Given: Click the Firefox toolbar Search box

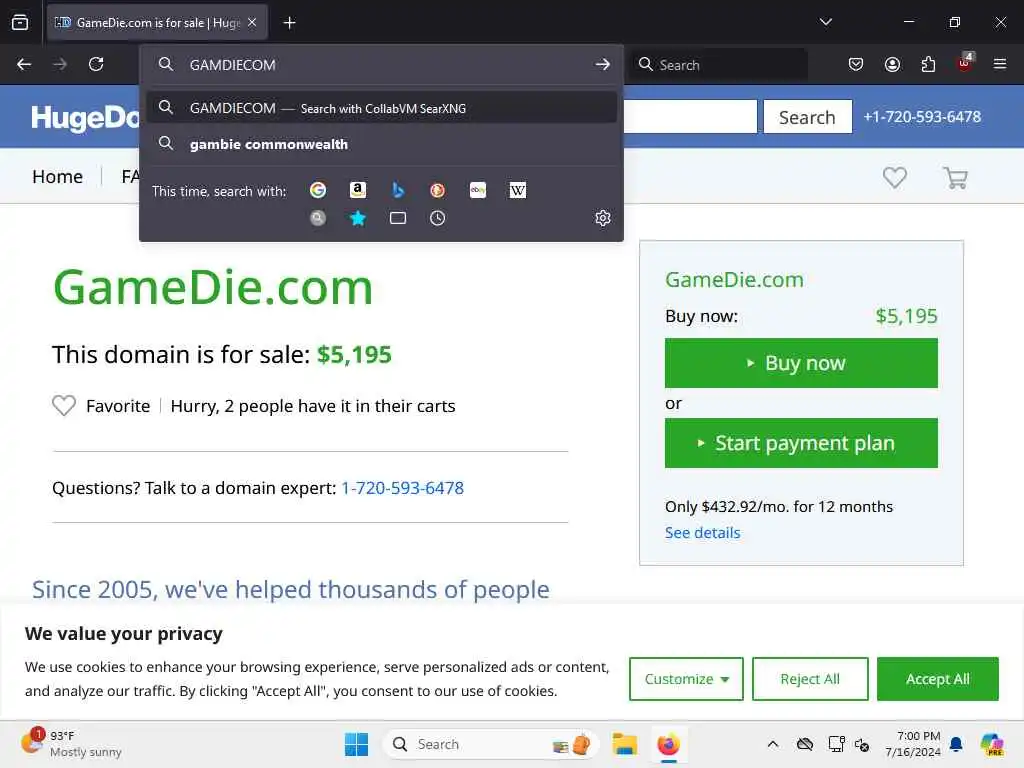Looking at the screenshot, I should click(718, 64).
